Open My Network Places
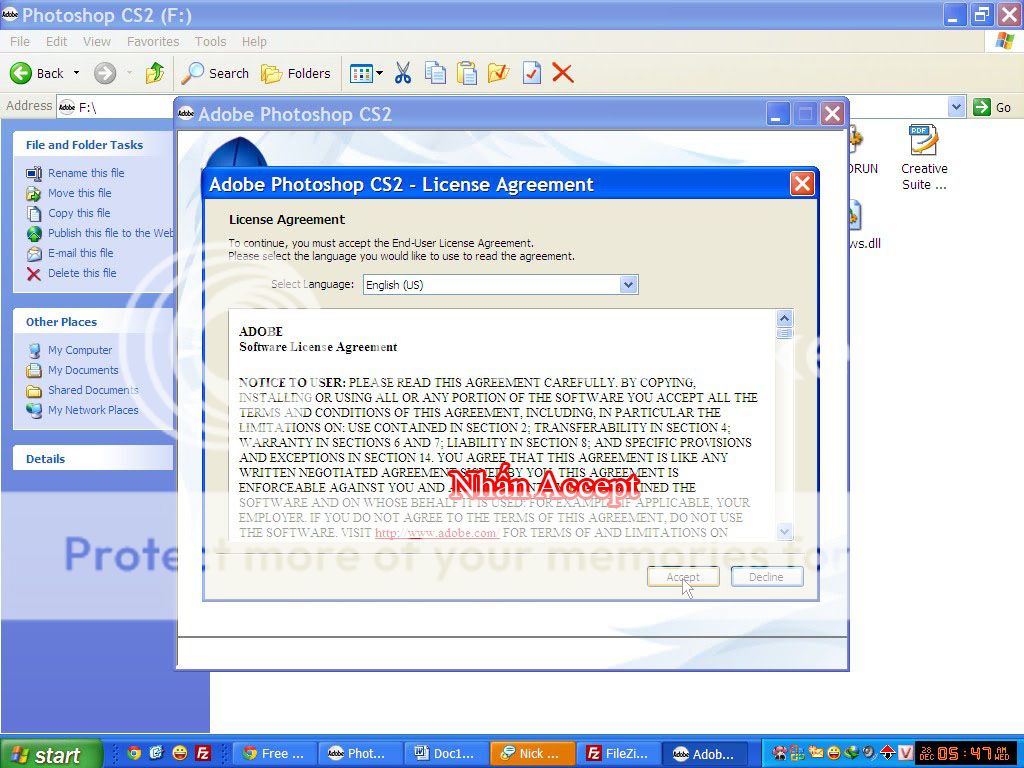The height and width of the screenshot is (768, 1024). (x=93, y=410)
